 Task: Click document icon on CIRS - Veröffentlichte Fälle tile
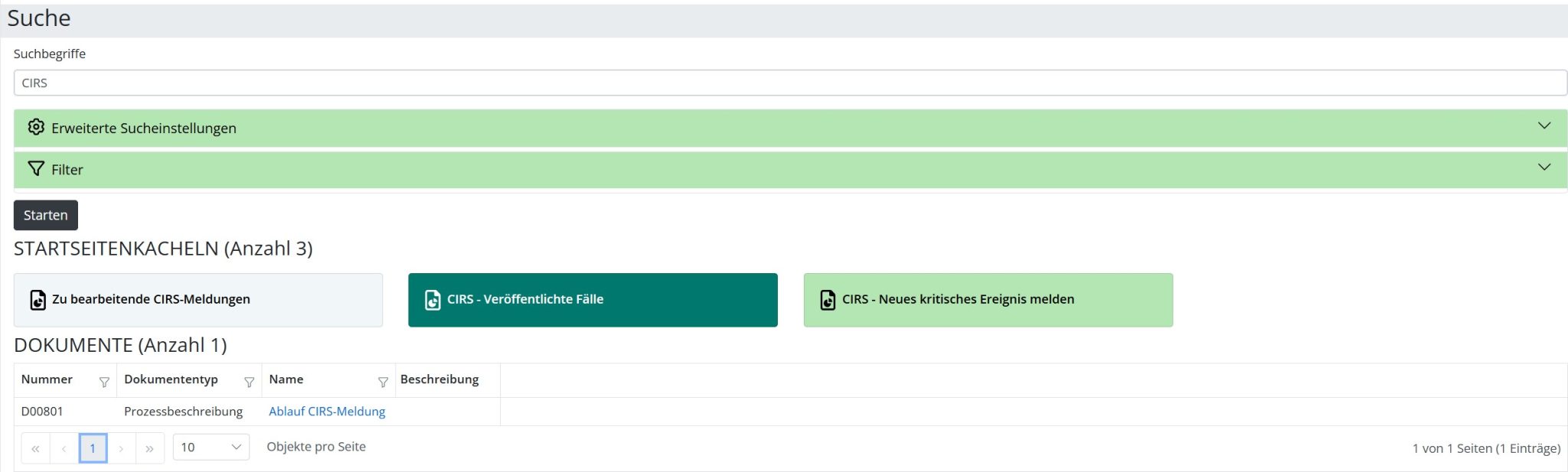pos(433,300)
